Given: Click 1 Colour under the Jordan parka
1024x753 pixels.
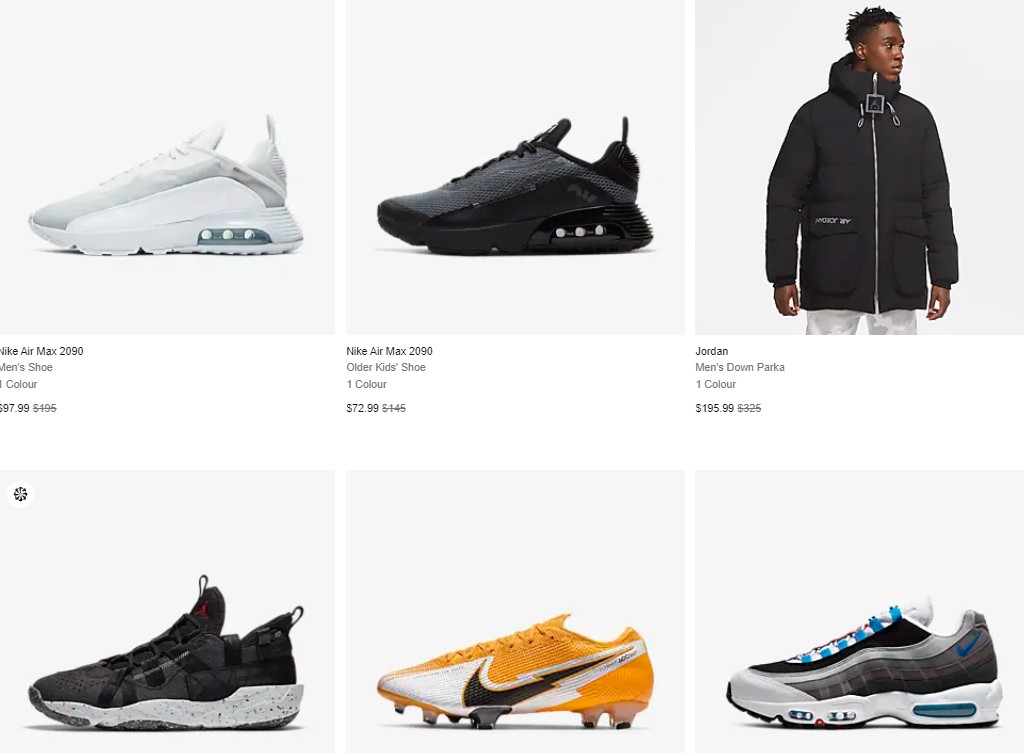Looking at the screenshot, I should [716, 384].
